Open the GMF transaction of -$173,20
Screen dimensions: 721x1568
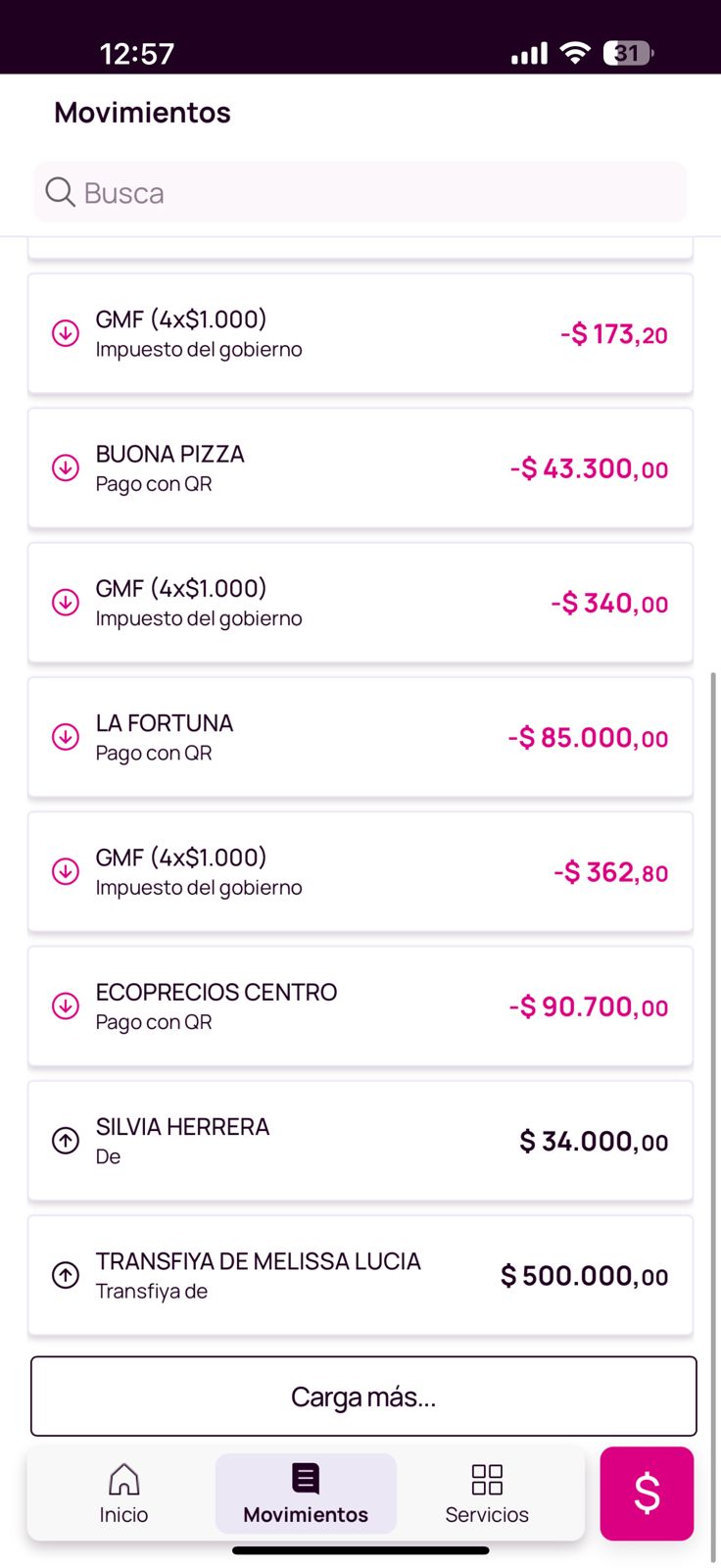tap(360, 334)
